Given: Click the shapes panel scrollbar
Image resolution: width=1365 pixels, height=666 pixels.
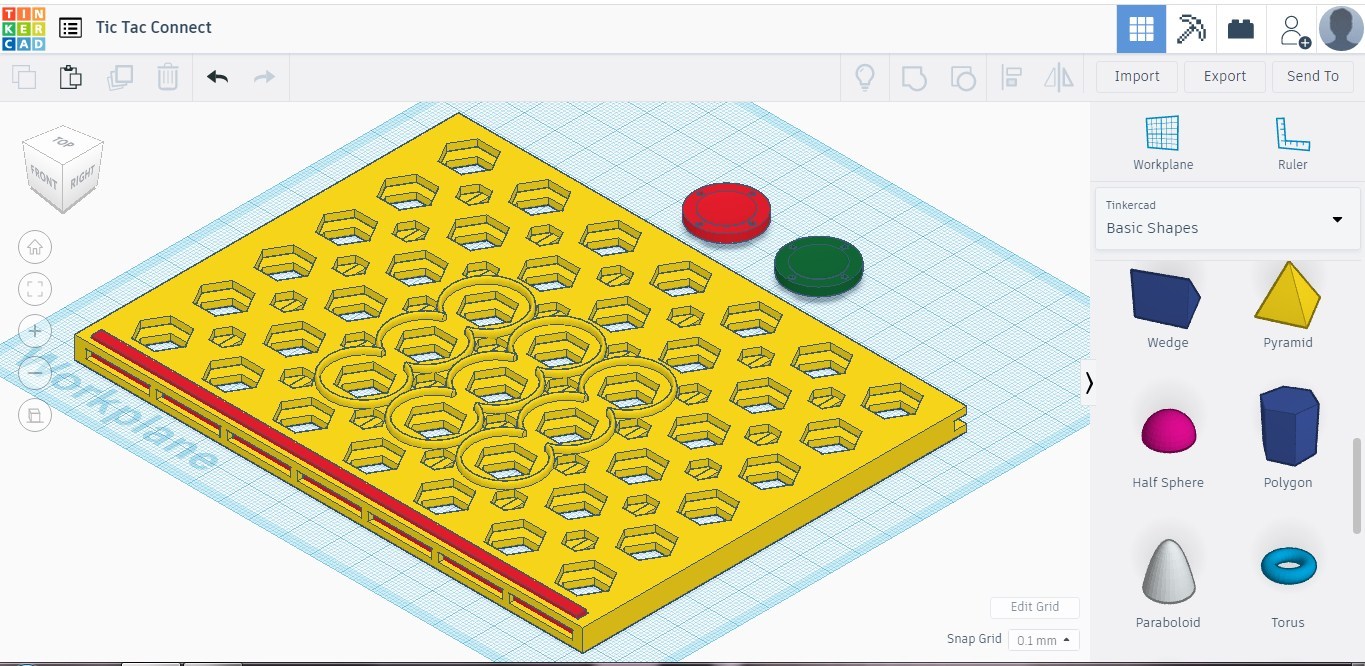Looking at the screenshot, I should click(x=1357, y=485).
